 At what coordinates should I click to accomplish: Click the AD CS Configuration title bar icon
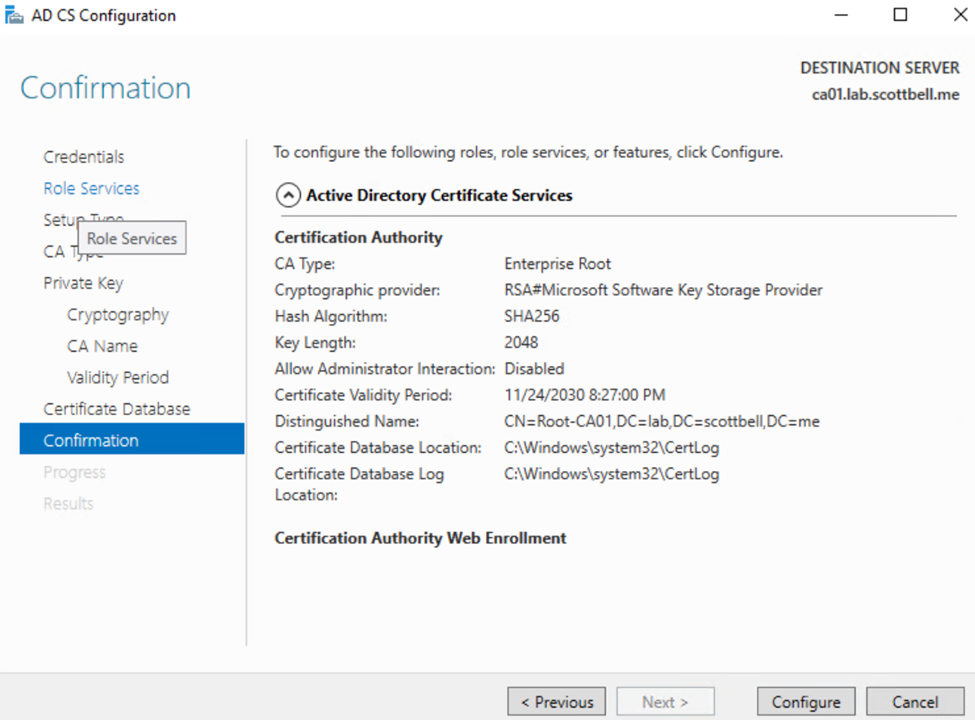point(14,15)
